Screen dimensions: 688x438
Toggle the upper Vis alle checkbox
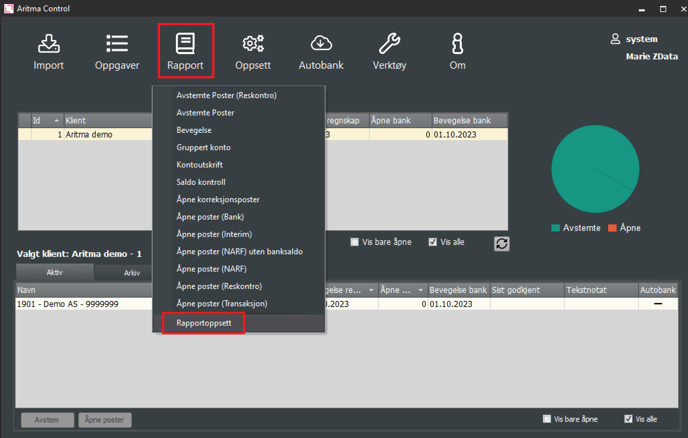(x=432, y=242)
